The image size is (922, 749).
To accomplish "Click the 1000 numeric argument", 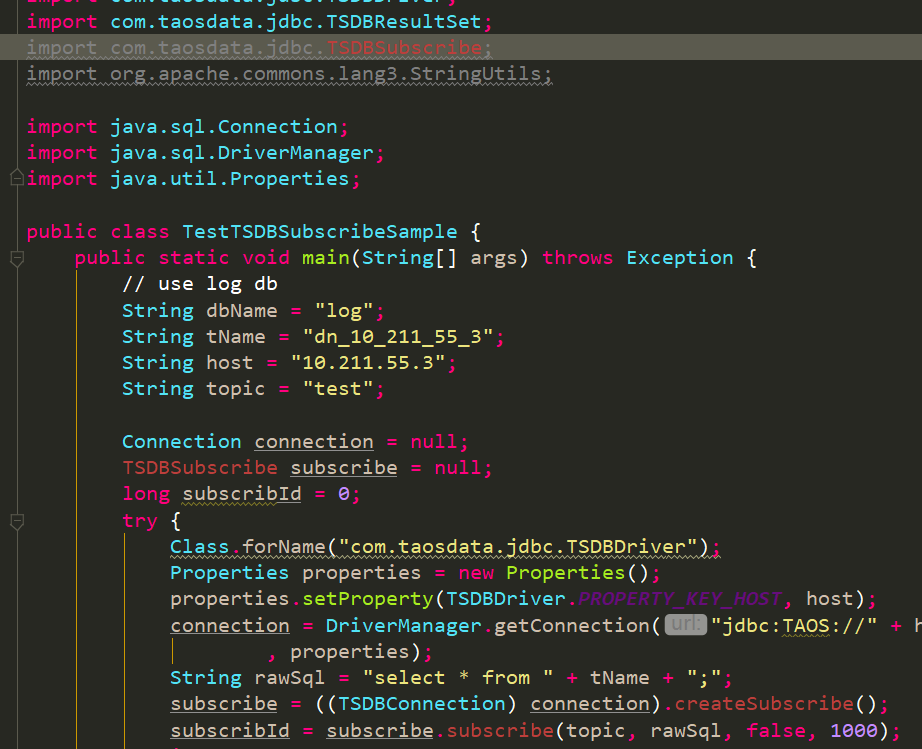I will coord(854,731).
